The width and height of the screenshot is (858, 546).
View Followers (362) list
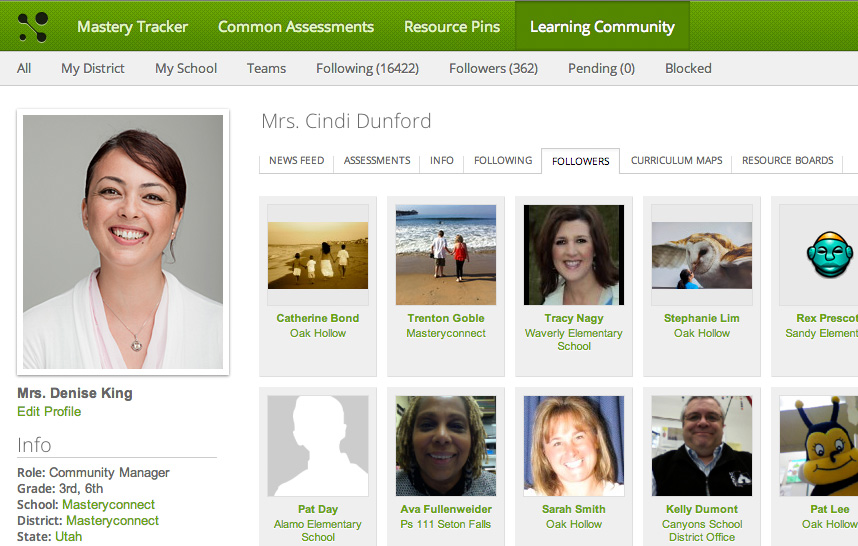pyautogui.click(x=494, y=68)
